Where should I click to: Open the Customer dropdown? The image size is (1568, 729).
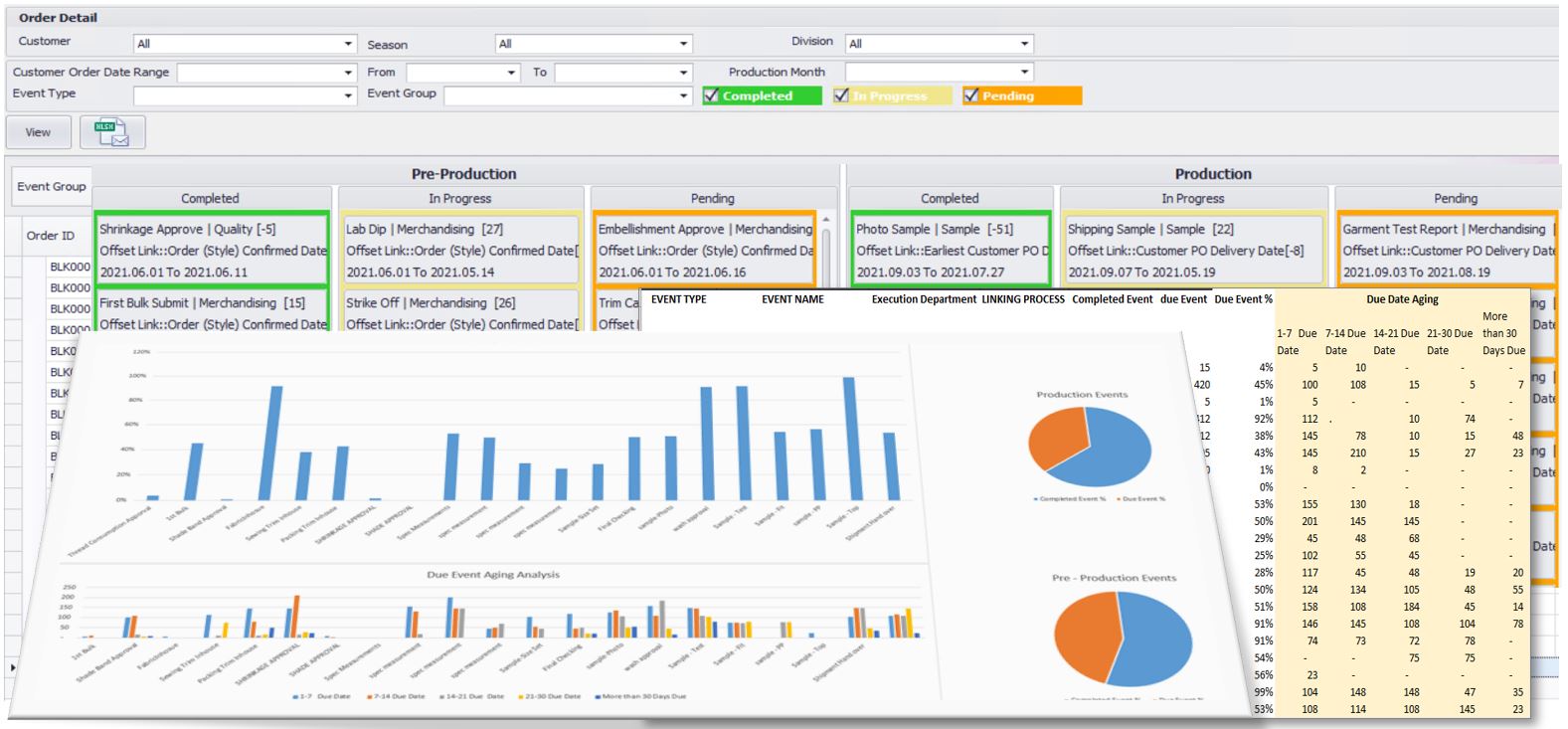tap(348, 44)
